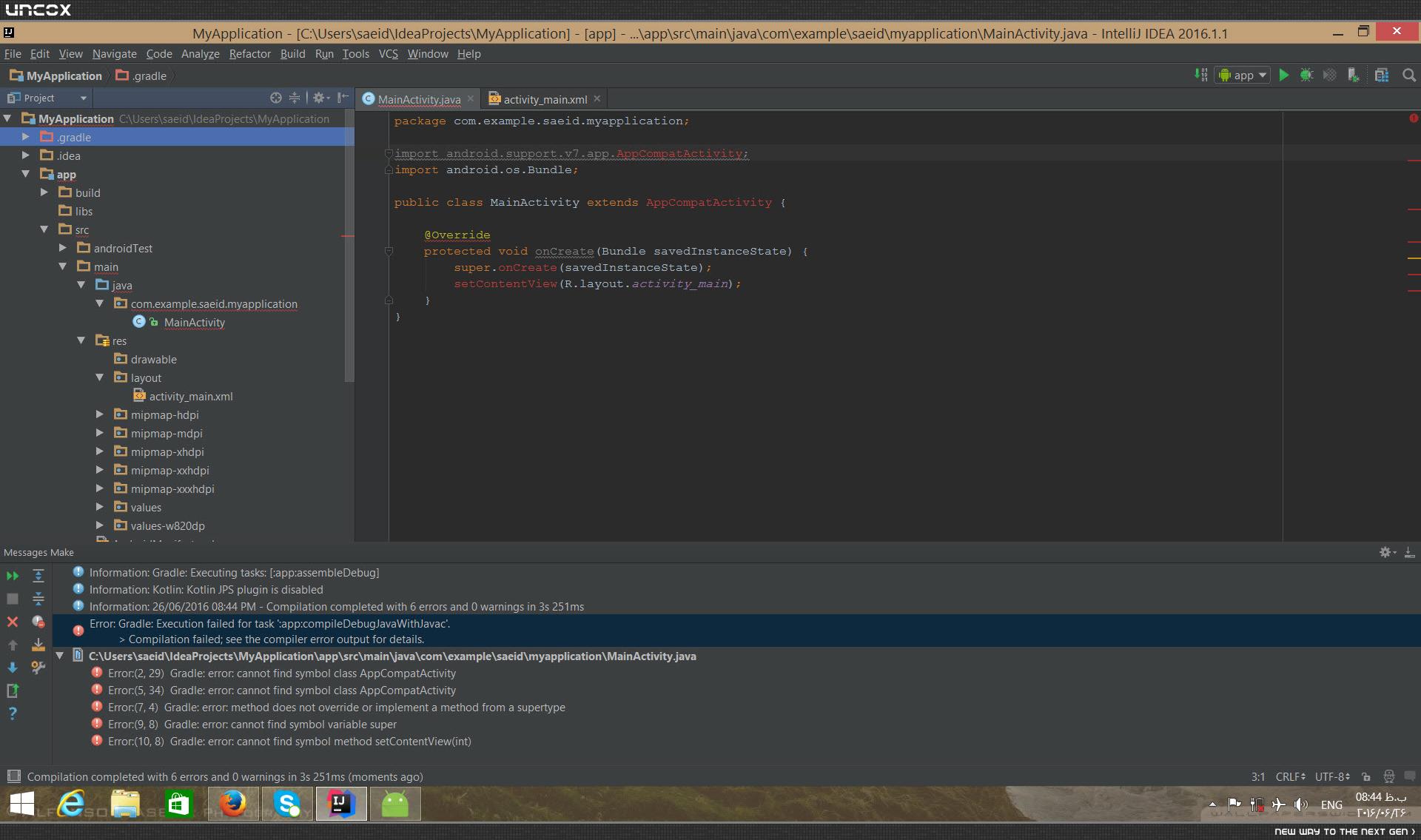Select the MainActivity.java editor tab
This screenshot has height=840, width=1421.
[419, 99]
